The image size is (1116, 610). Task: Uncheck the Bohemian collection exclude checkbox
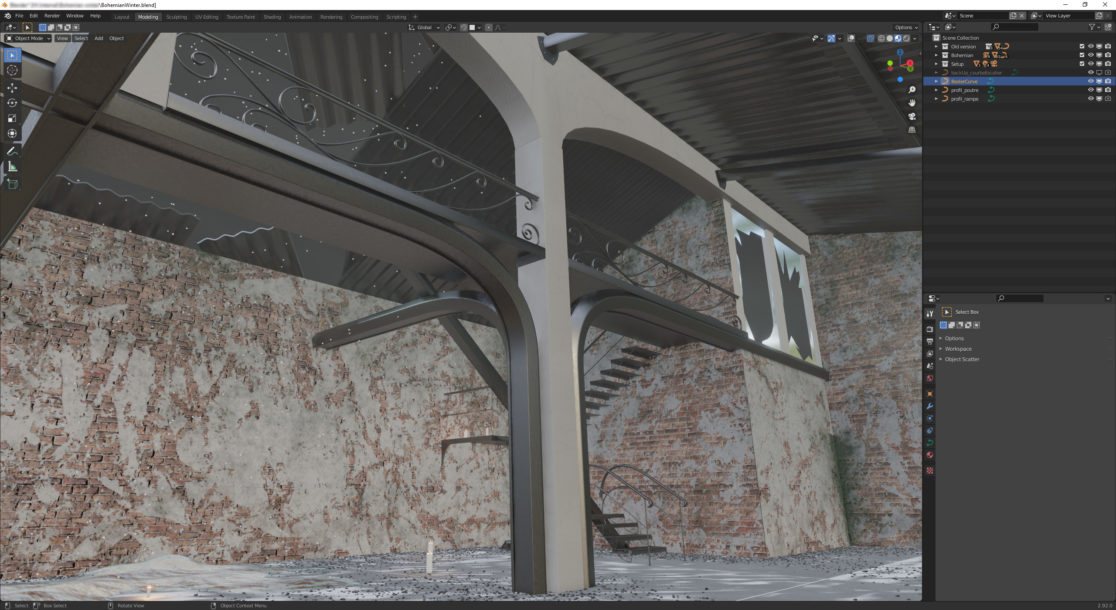(x=1081, y=55)
